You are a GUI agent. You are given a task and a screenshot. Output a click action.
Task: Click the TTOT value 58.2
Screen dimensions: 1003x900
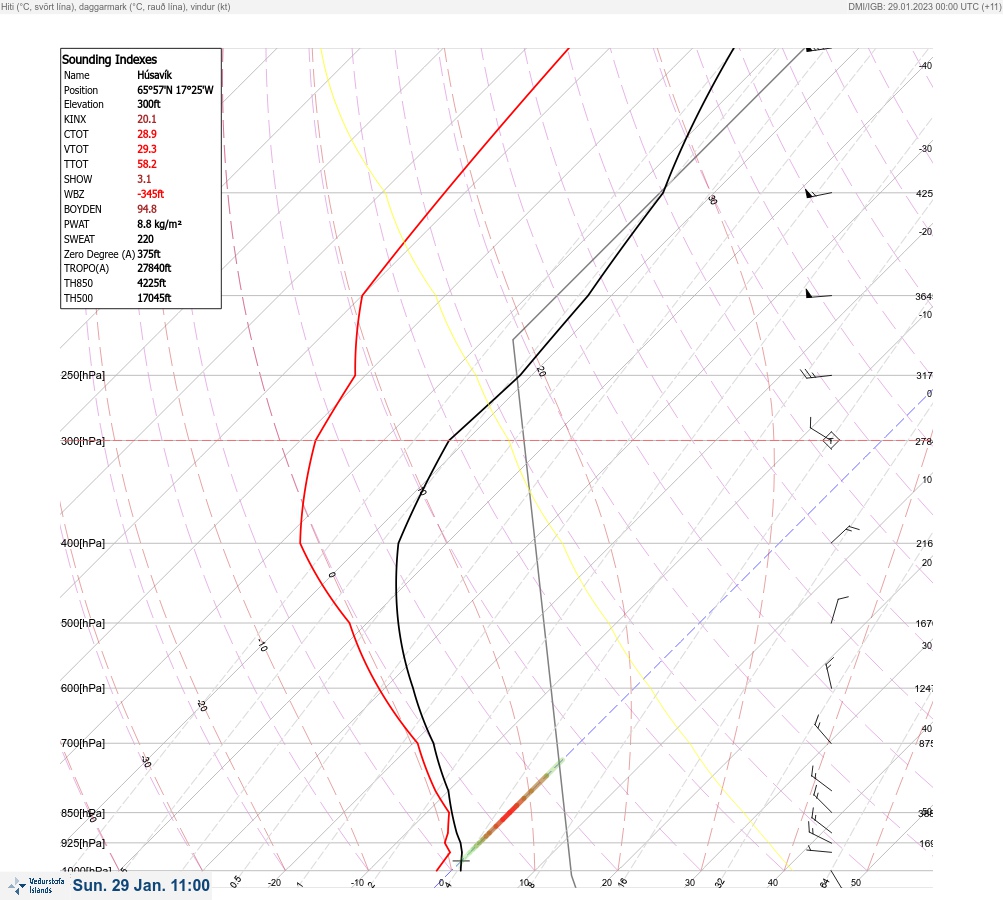click(x=146, y=164)
